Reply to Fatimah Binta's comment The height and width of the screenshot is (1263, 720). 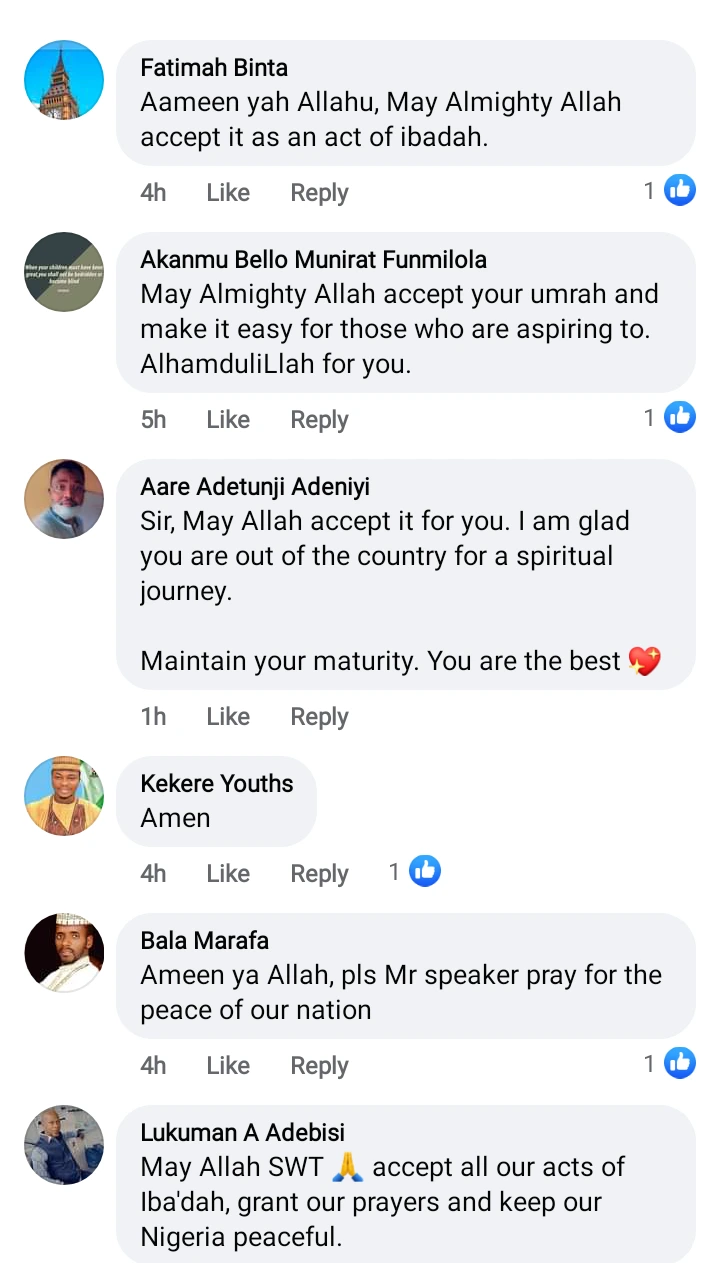click(319, 193)
